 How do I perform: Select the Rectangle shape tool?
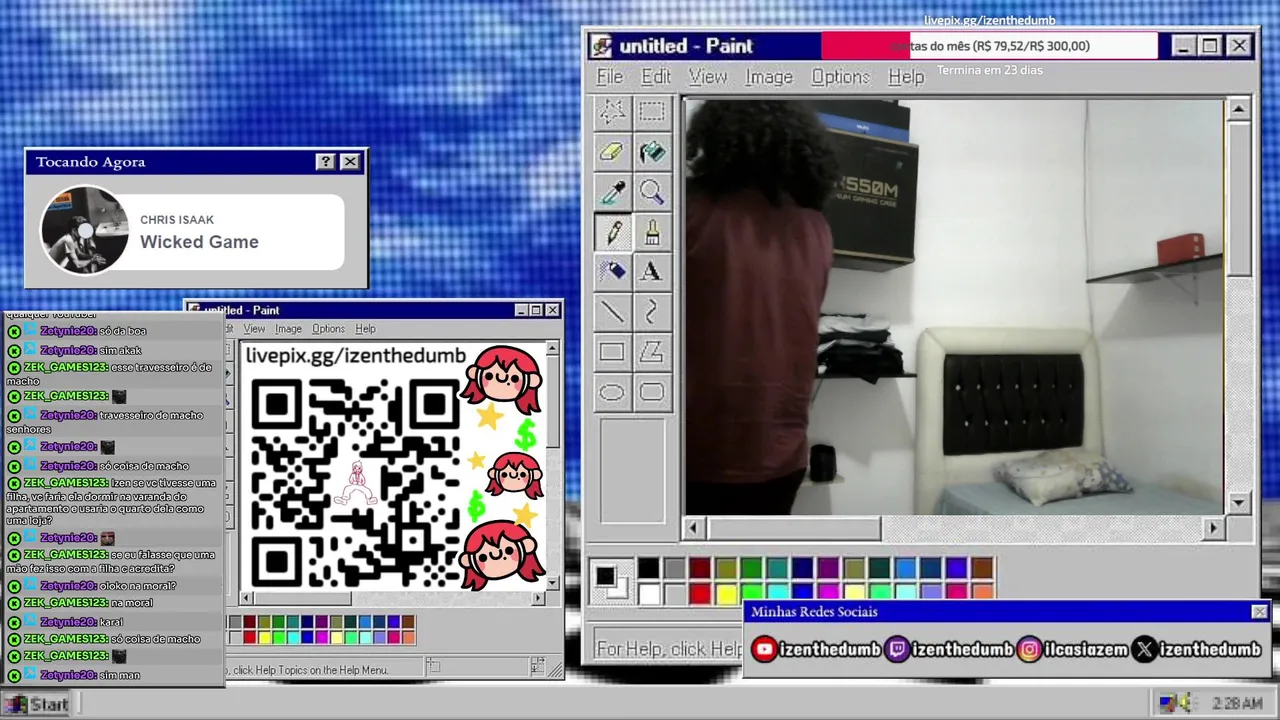[612, 352]
